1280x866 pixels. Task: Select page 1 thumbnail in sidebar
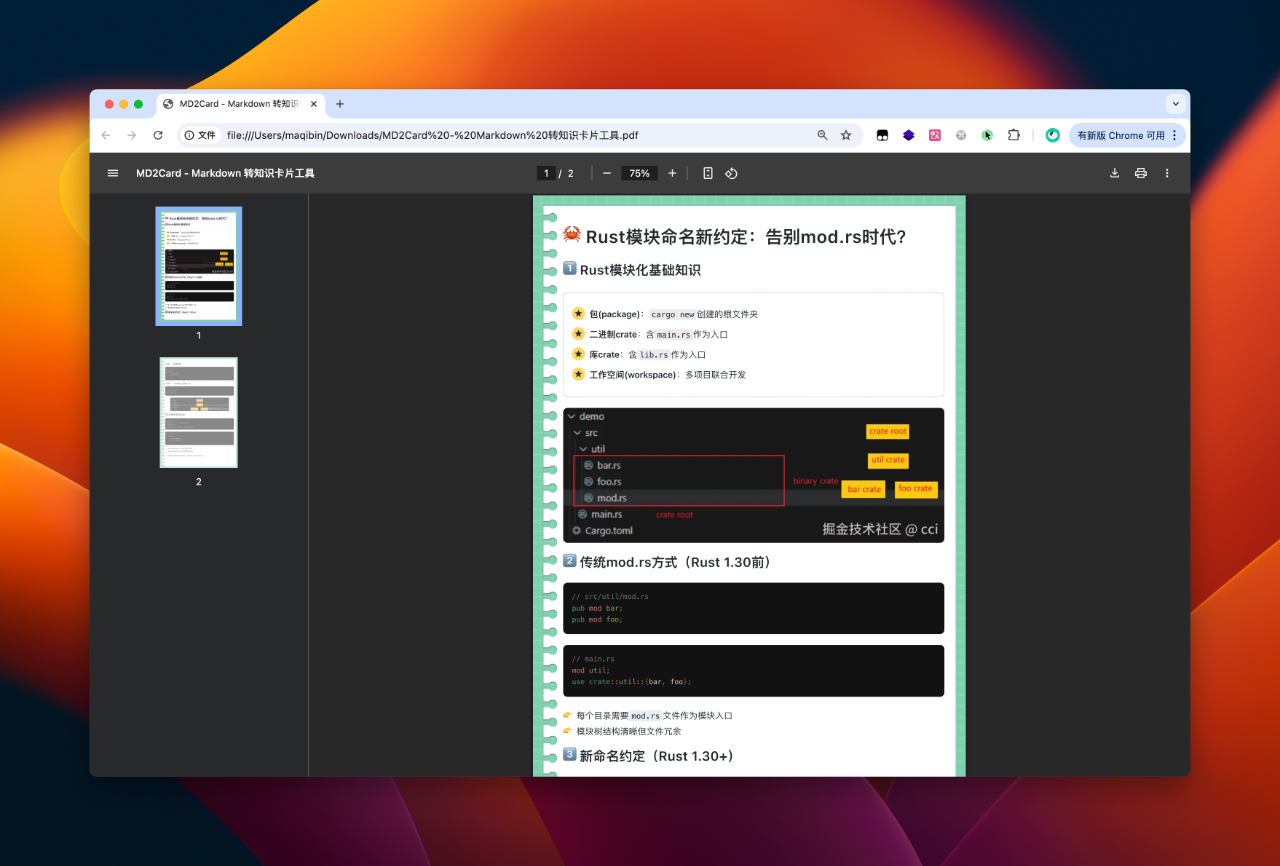[x=198, y=265]
